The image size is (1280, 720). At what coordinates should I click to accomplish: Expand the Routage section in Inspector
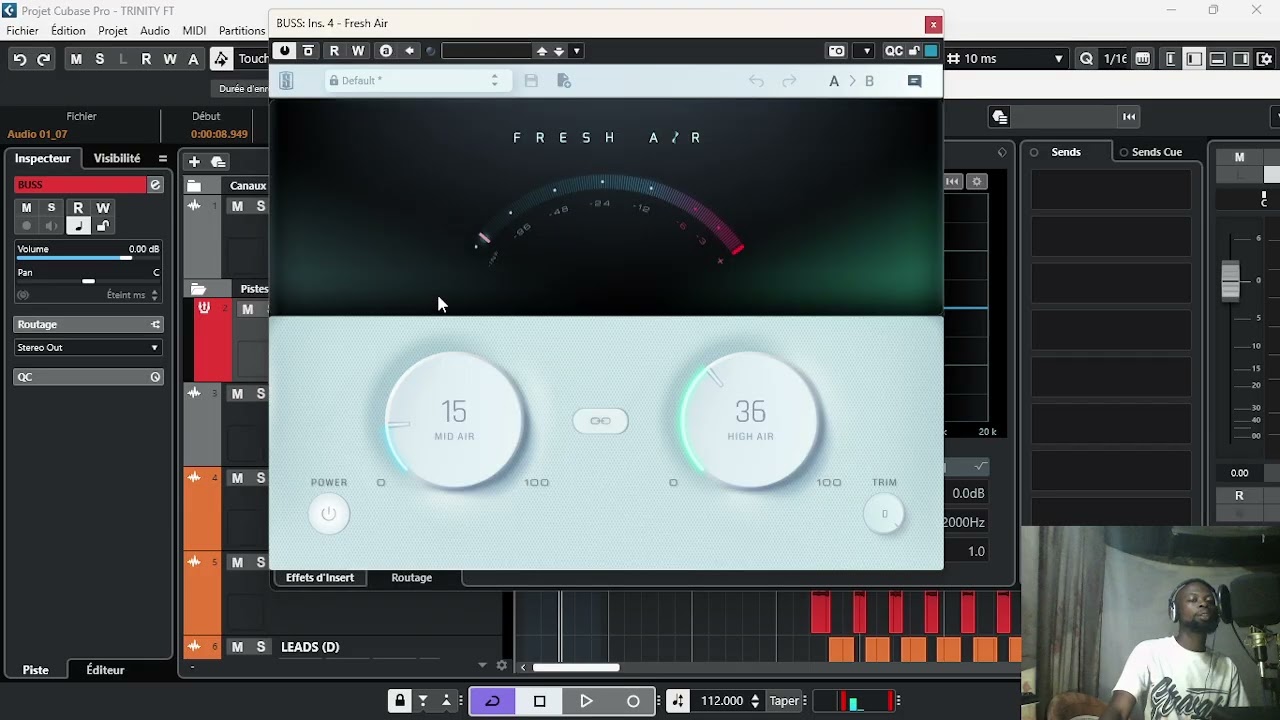[x=88, y=324]
